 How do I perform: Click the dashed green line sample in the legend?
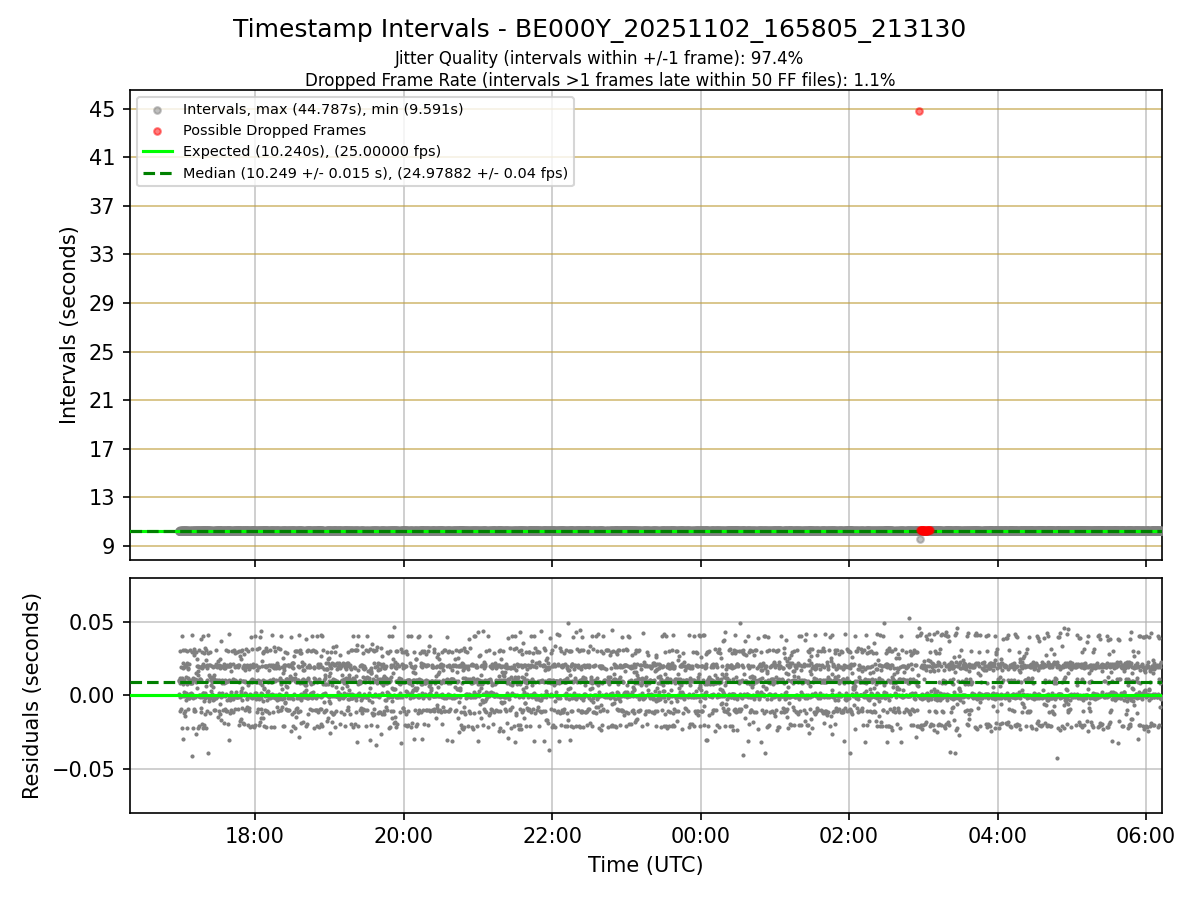(x=156, y=174)
